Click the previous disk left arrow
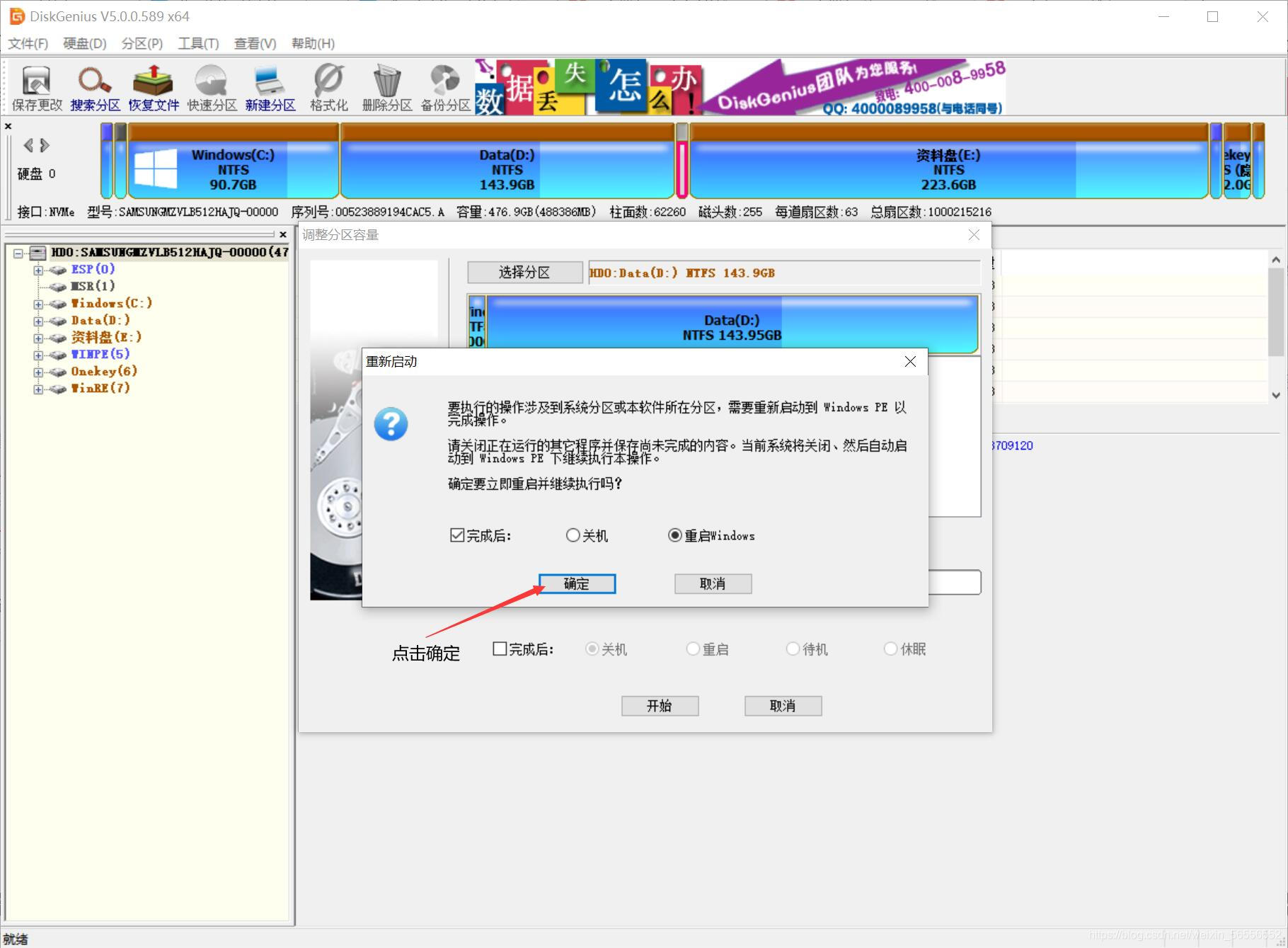Screen dimensions: 1288x948 pyautogui.click(x=28, y=145)
